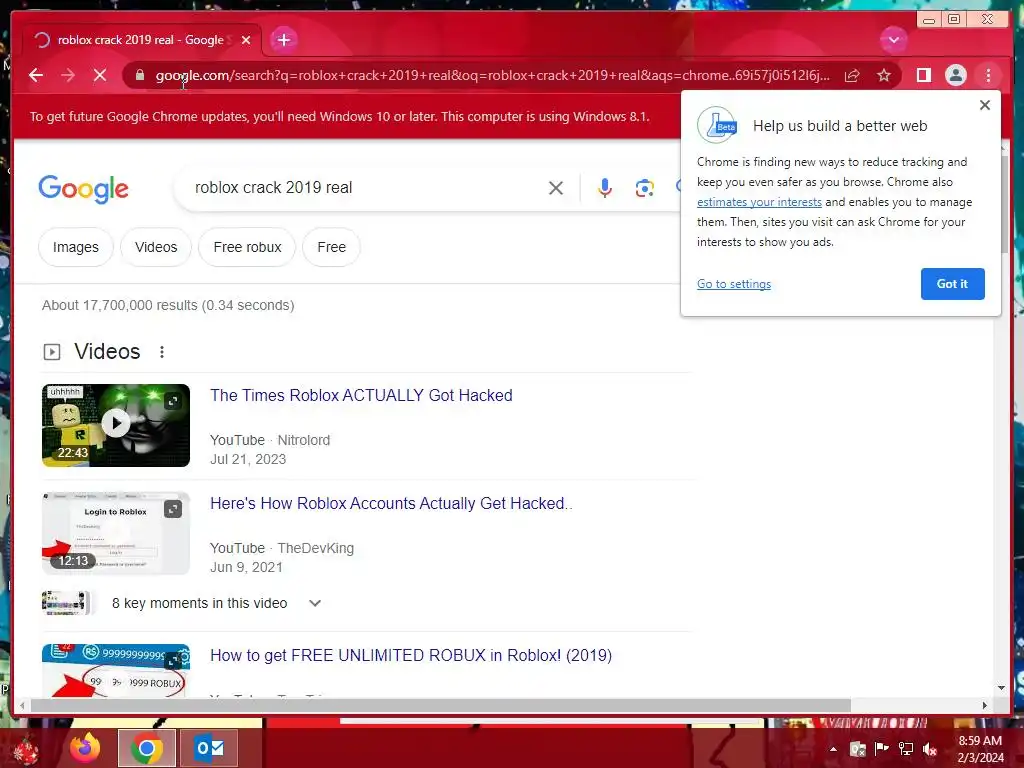Screen dimensions: 1024x768
Task: Click the Got it button
Action: click(952, 283)
